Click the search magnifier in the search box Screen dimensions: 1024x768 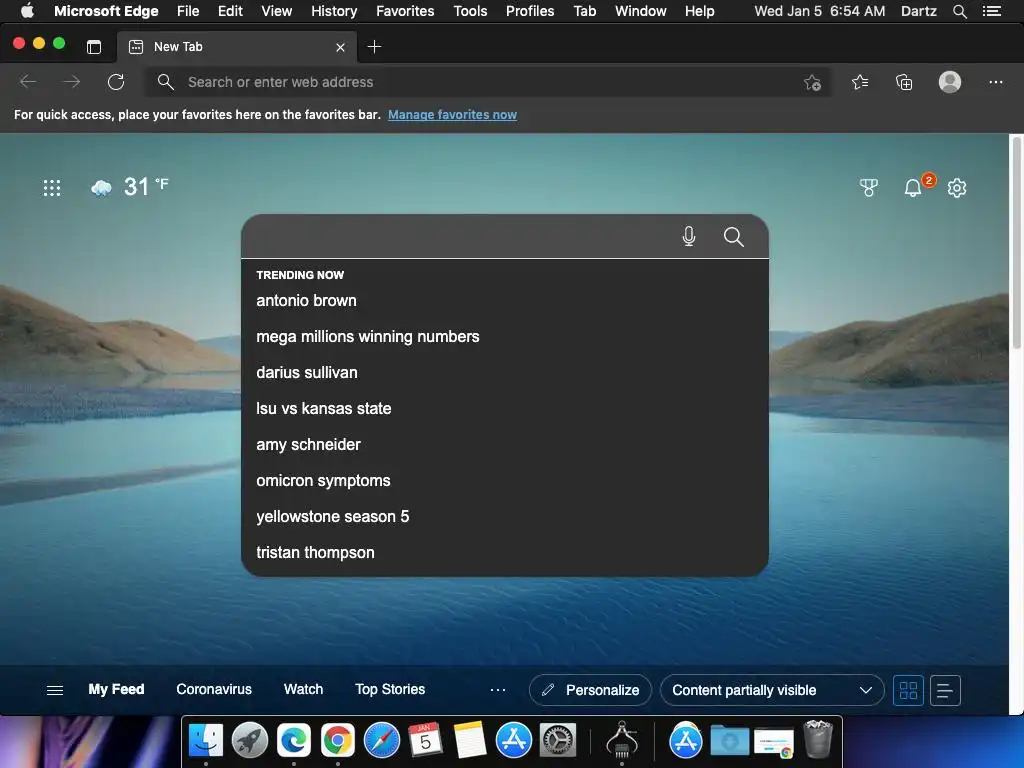click(x=733, y=236)
